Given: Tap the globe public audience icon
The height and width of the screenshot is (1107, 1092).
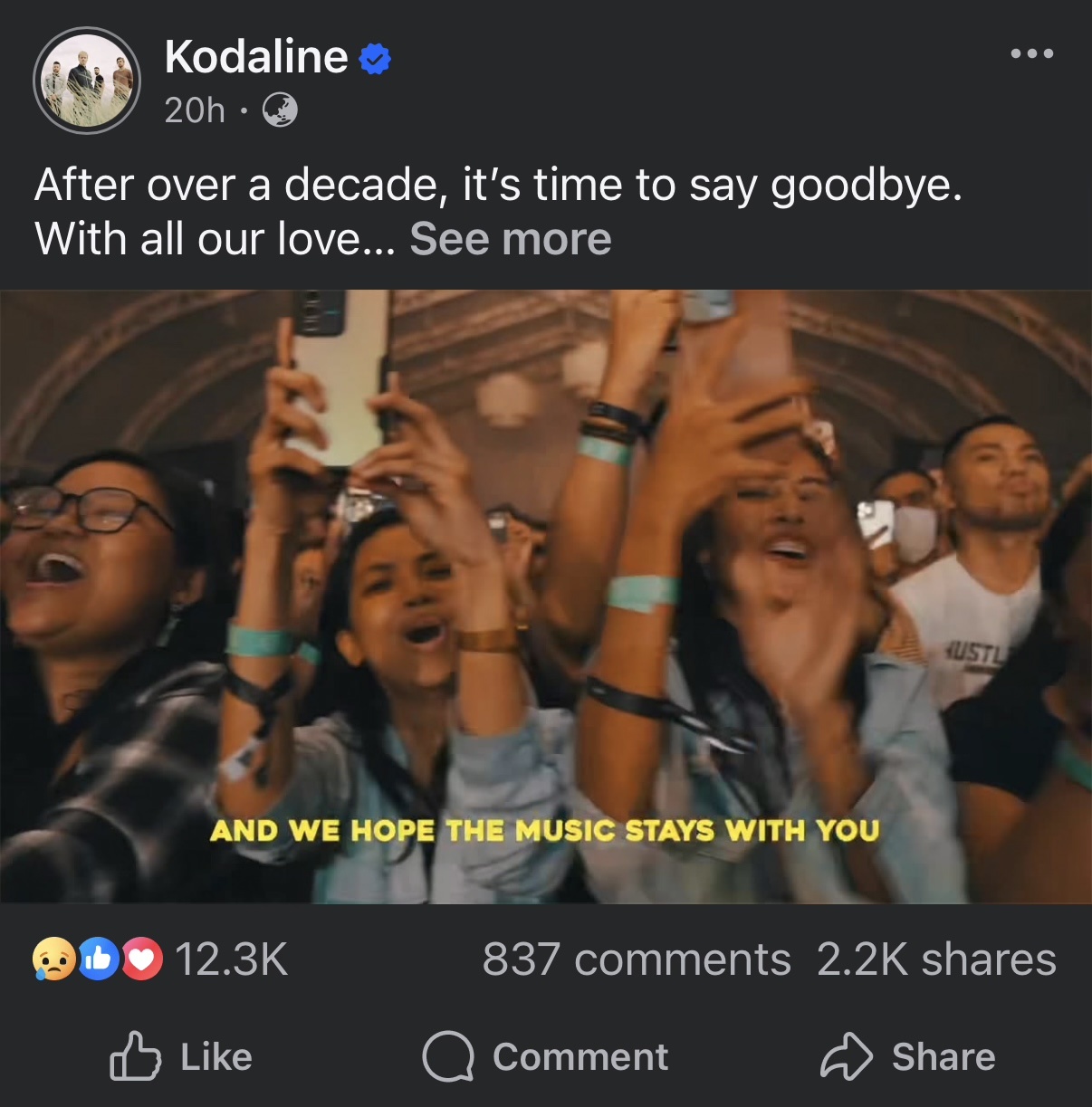Looking at the screenshot, I should click(280, 110).
